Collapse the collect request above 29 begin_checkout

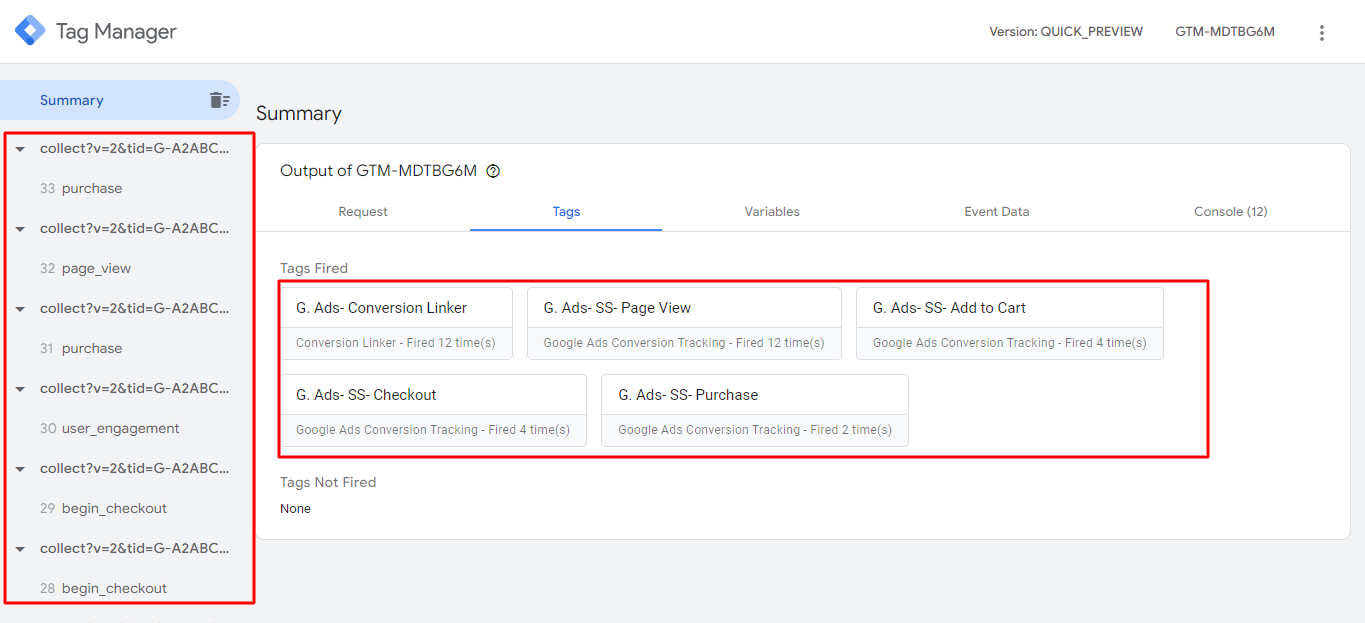[20, 468]
